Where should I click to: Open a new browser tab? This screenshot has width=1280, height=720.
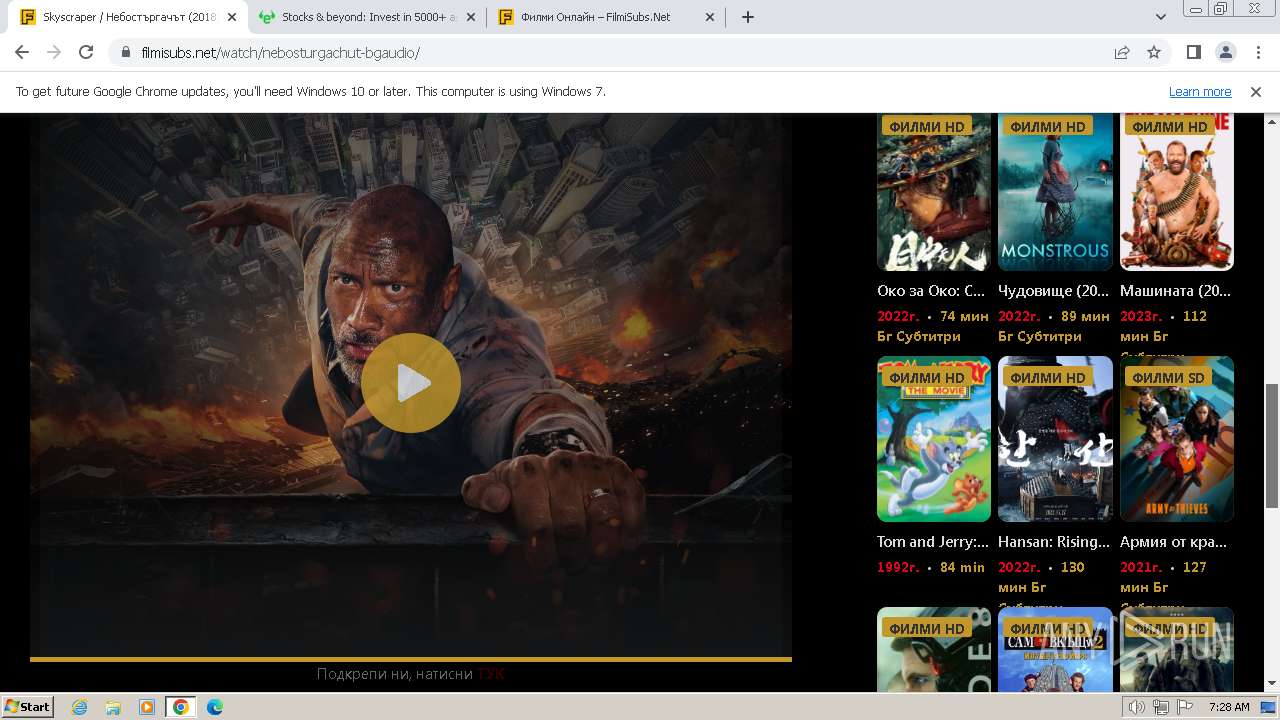(x=748, y=17)
